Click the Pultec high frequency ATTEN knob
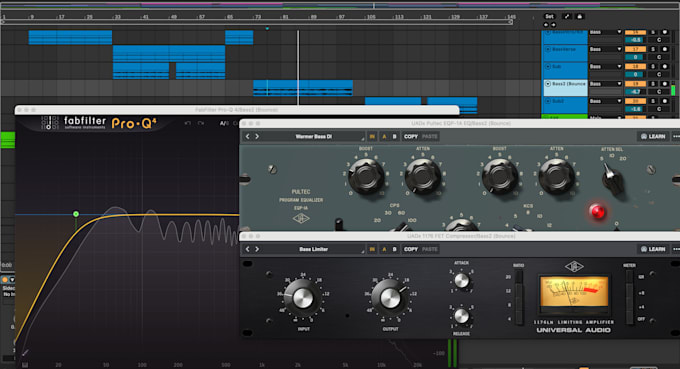 (557, 176)
